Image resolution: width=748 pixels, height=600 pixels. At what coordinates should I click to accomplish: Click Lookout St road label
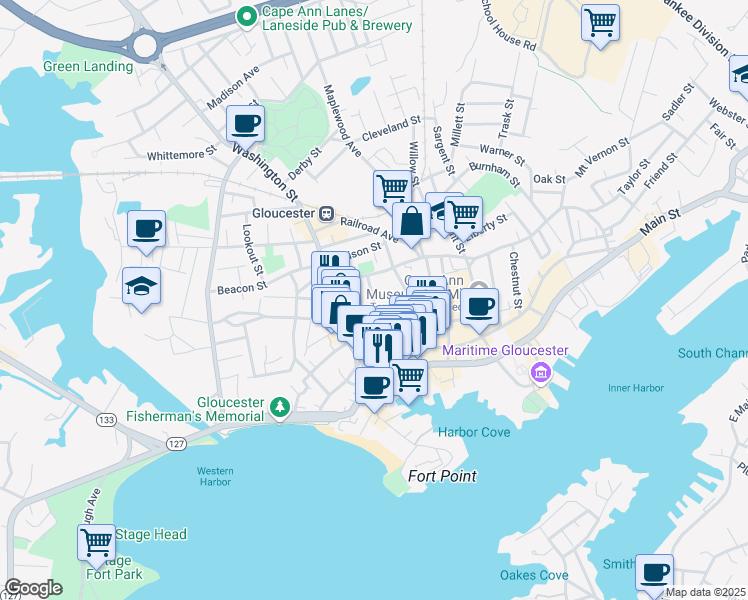(253, 250)
